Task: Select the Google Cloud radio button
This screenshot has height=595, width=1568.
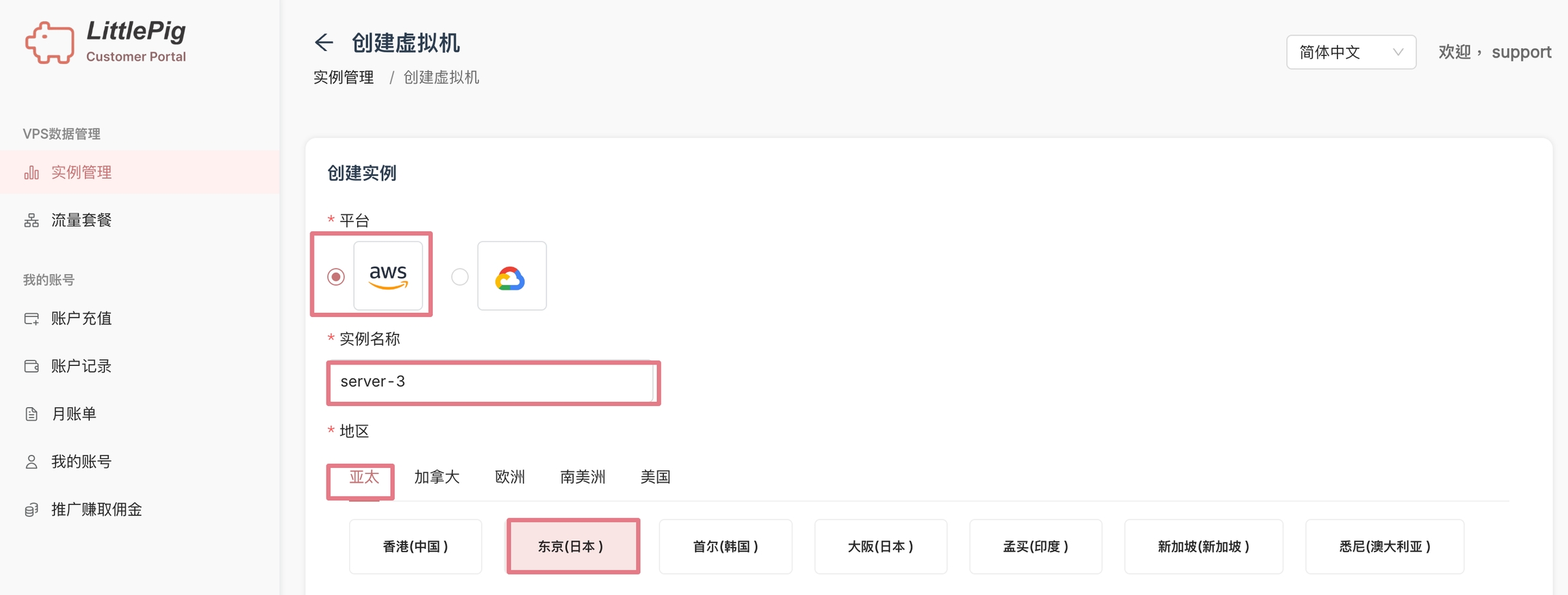Action: pyautogui.click(x=460, y=277)
